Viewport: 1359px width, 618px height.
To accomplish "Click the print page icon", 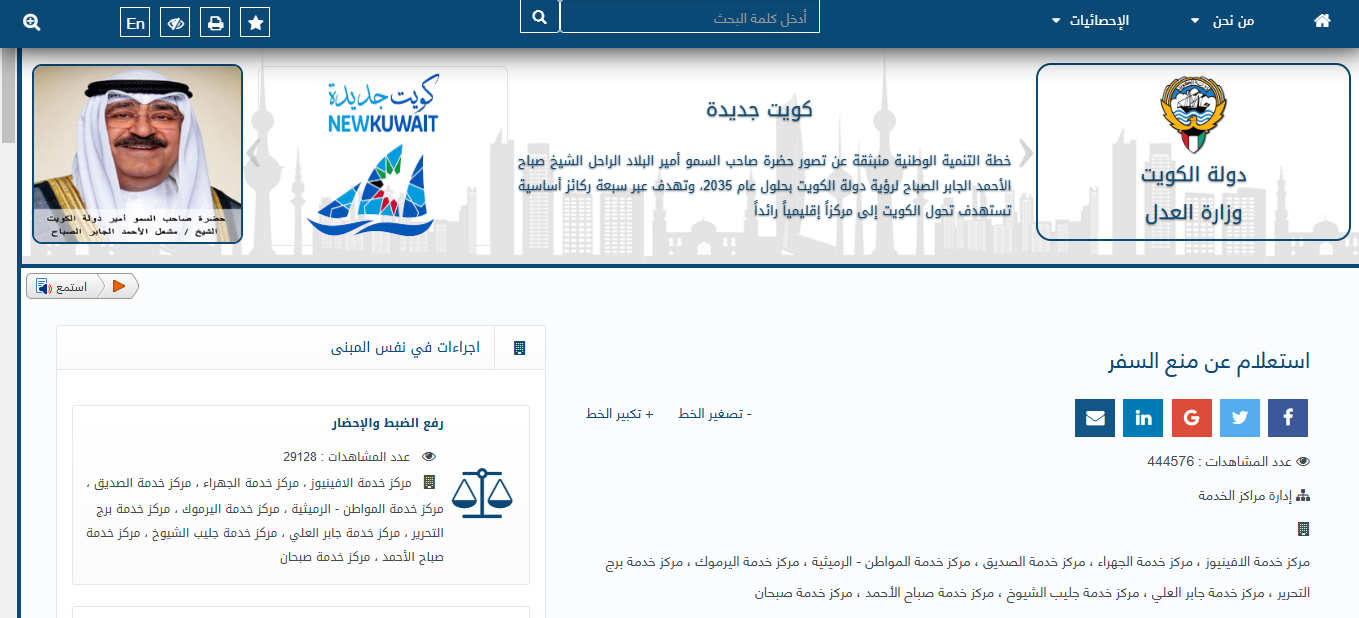I will tap(214, 23).
